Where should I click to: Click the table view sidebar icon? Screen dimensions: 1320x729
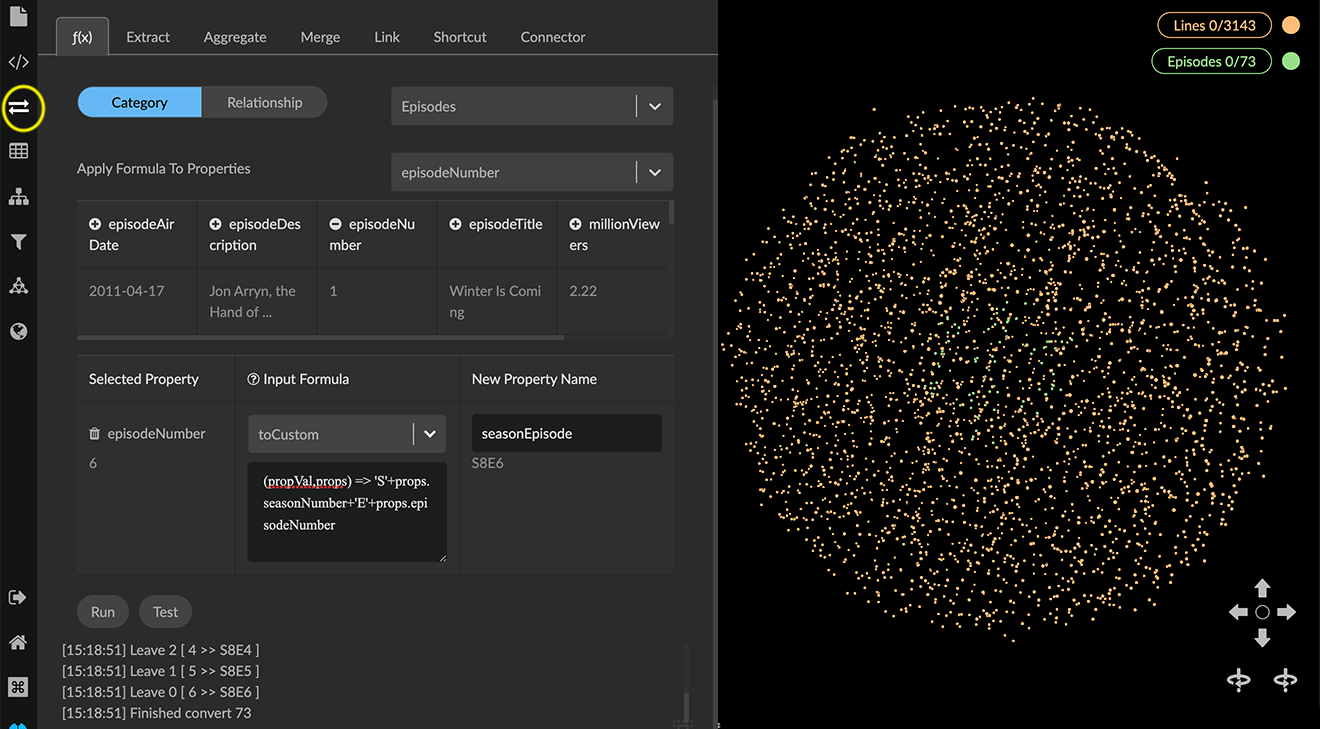18,151
